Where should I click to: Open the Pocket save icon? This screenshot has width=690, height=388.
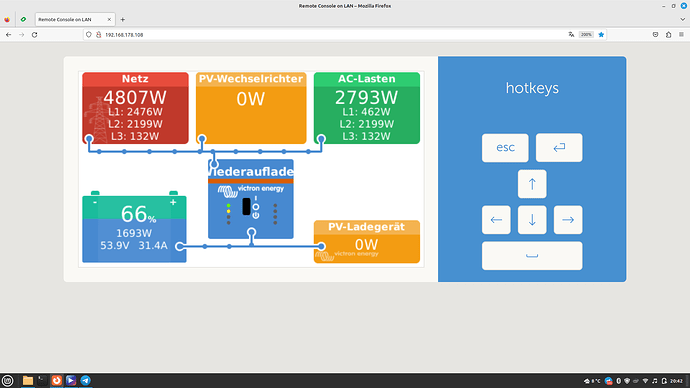(x=655, y=34)
